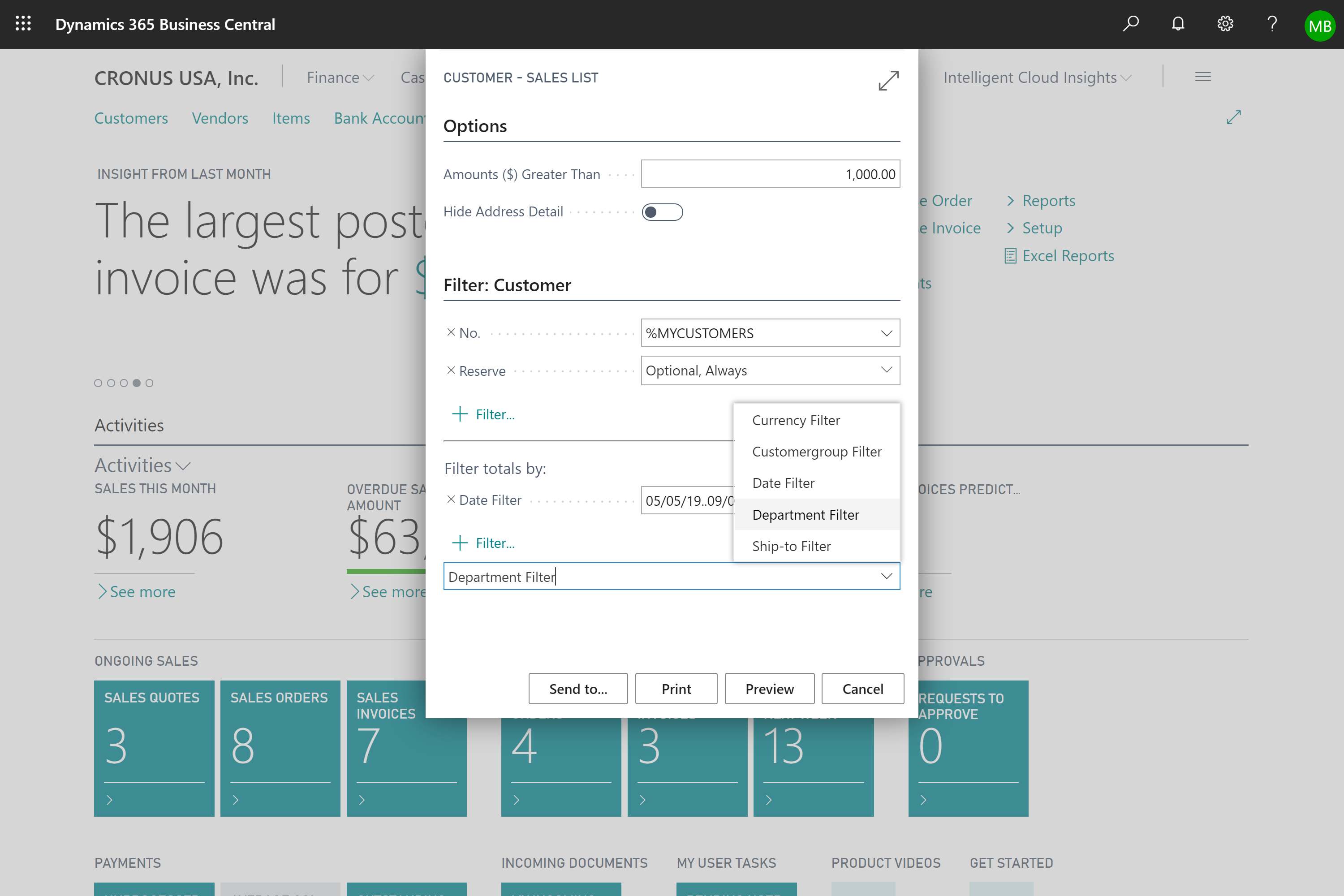
Task: Click the Preview button
Action: 769,688
